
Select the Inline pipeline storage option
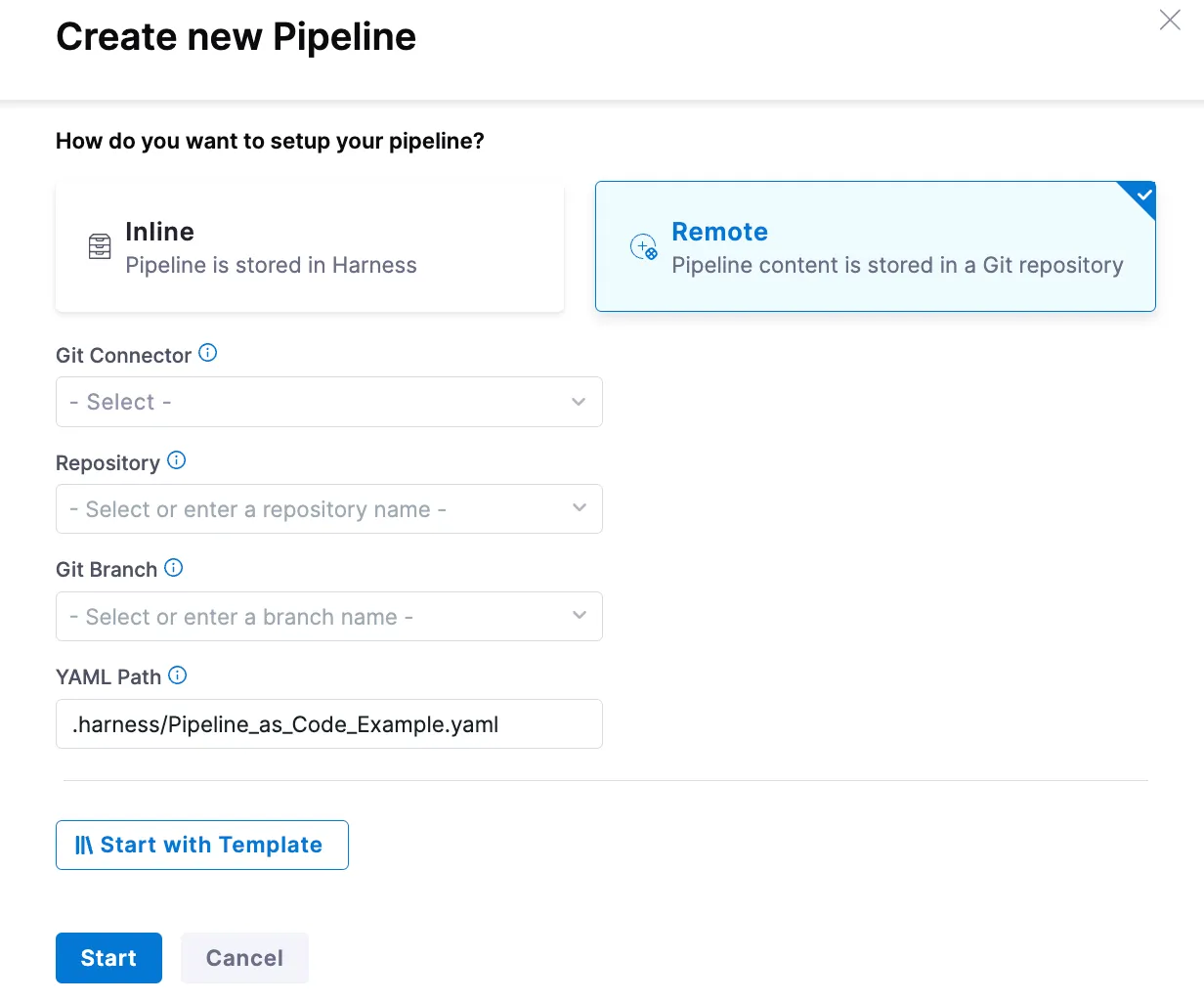[x=310, y=246]
